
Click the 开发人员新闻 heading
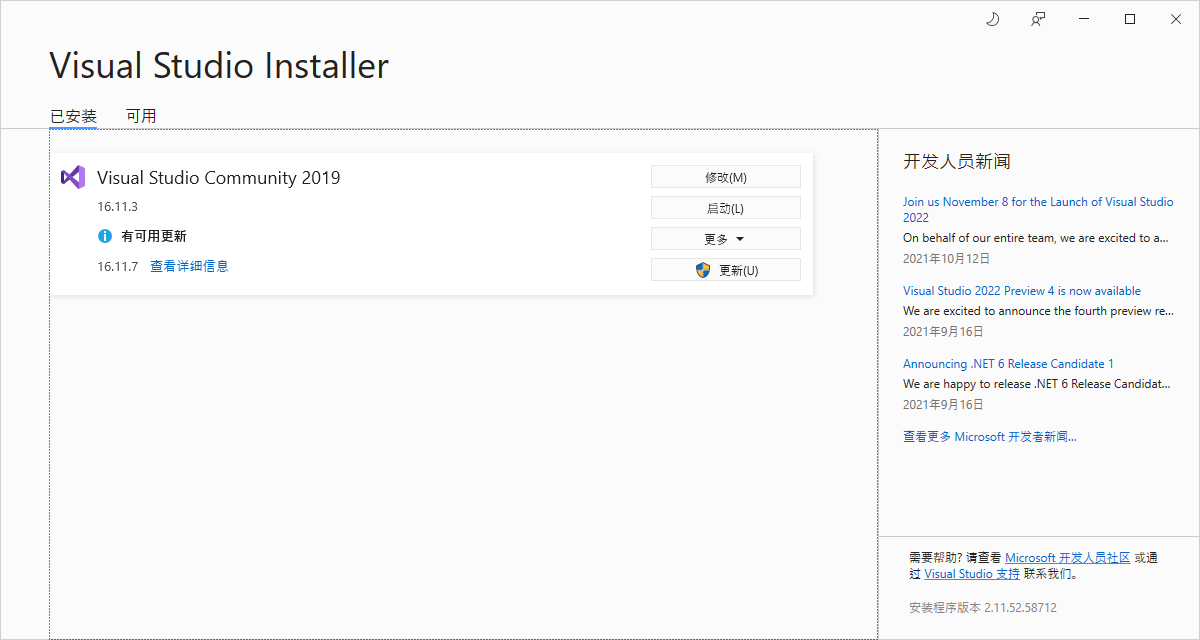957,161
